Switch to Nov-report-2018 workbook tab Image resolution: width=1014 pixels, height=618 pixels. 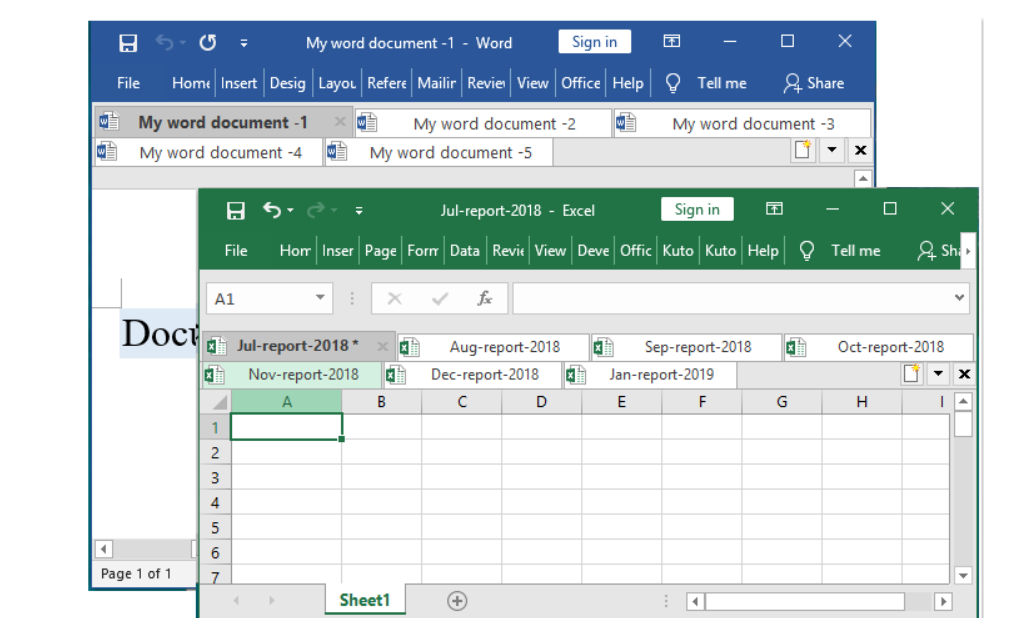point(292,375)
